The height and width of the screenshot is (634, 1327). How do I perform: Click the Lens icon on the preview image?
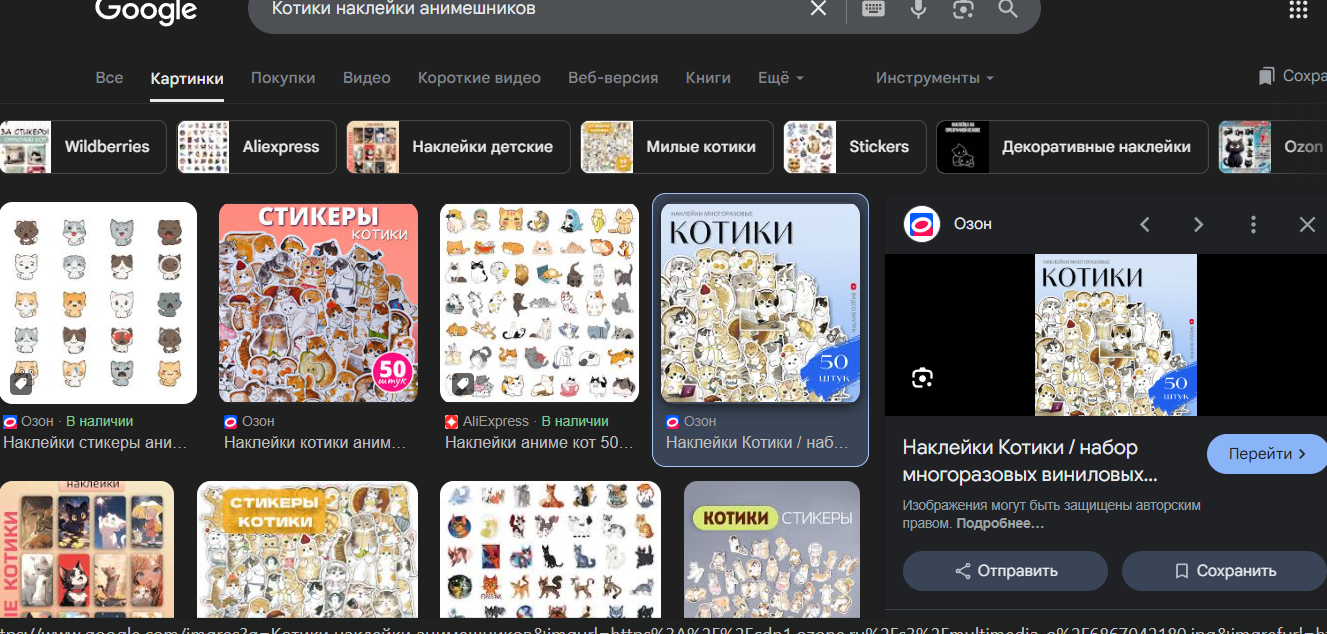(x=922, y=378)
